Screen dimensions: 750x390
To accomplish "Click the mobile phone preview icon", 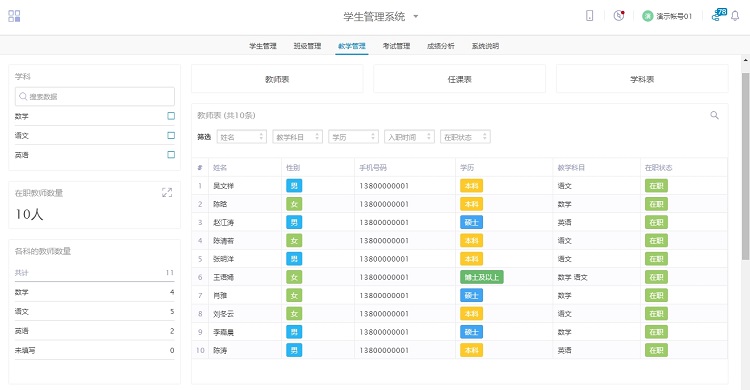I will pos(589,16).
